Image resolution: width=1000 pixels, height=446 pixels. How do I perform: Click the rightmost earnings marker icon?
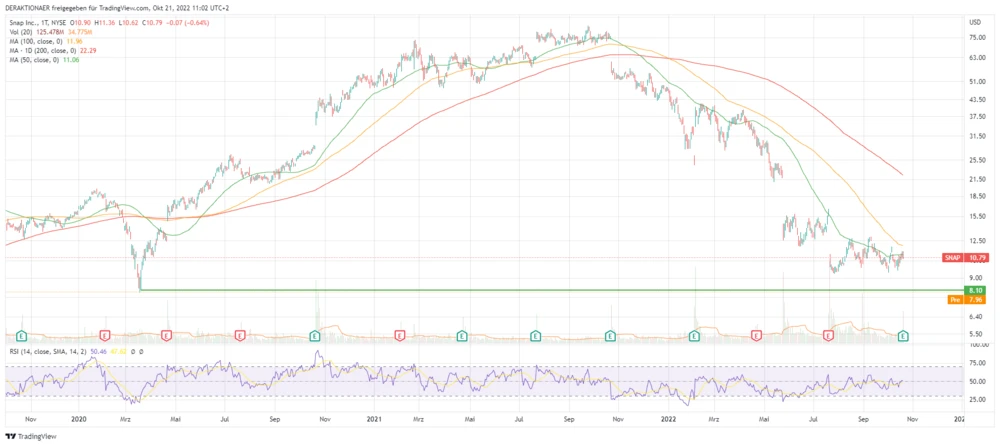coord(903,336)
